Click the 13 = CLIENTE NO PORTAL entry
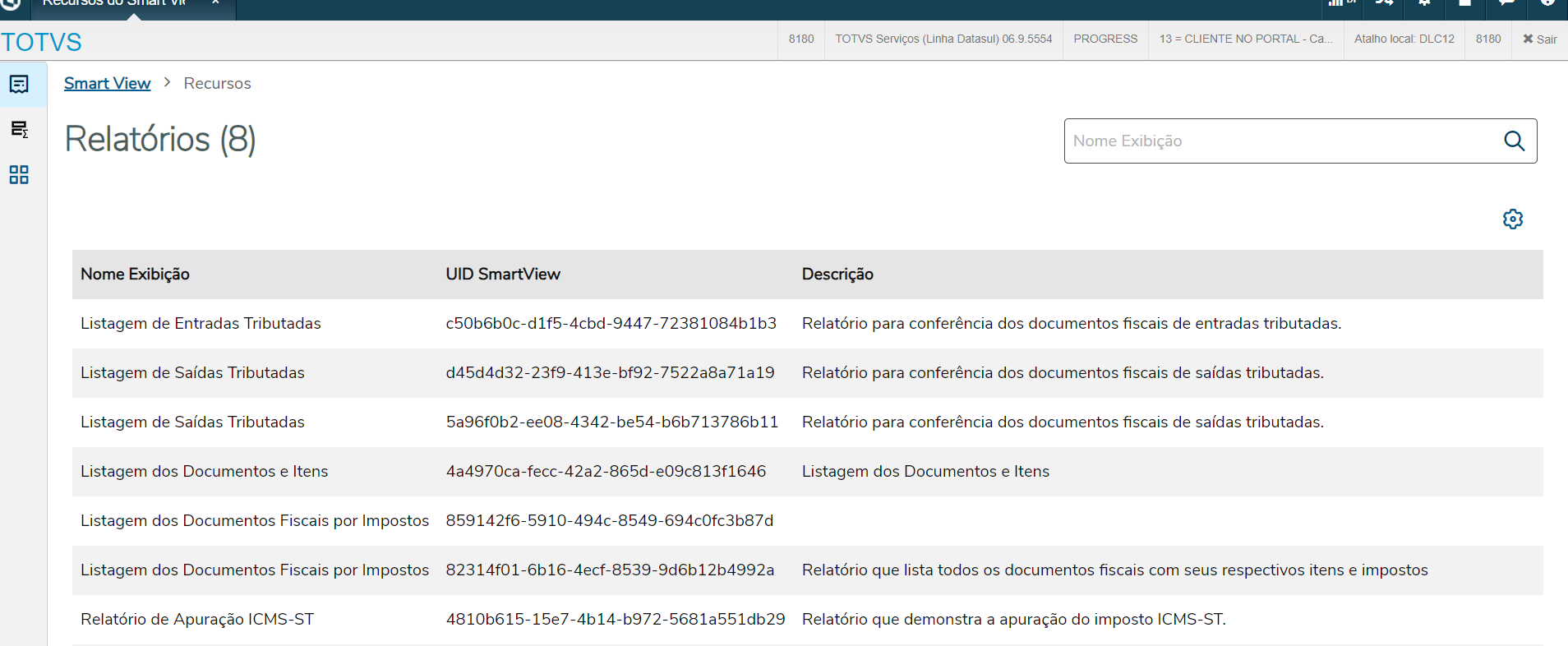This screenshot has height=646, width=1568. [1246, 39]
